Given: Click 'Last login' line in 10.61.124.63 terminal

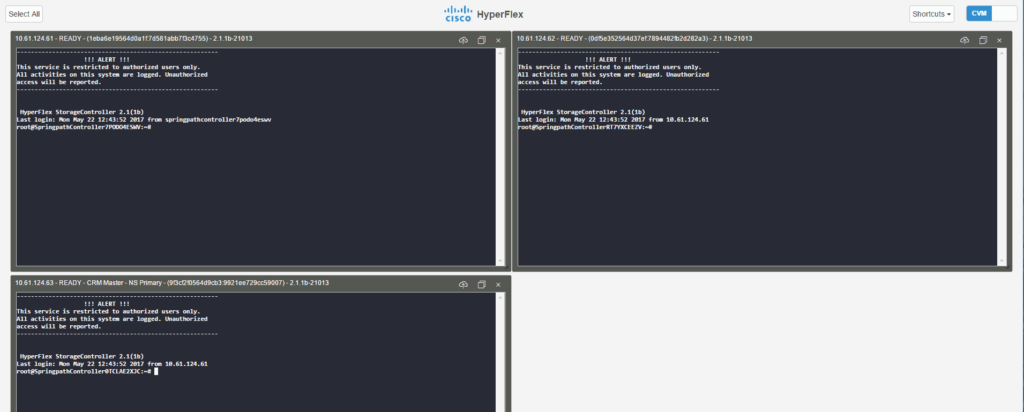Looking at the screenshot, I should (112, 364).
